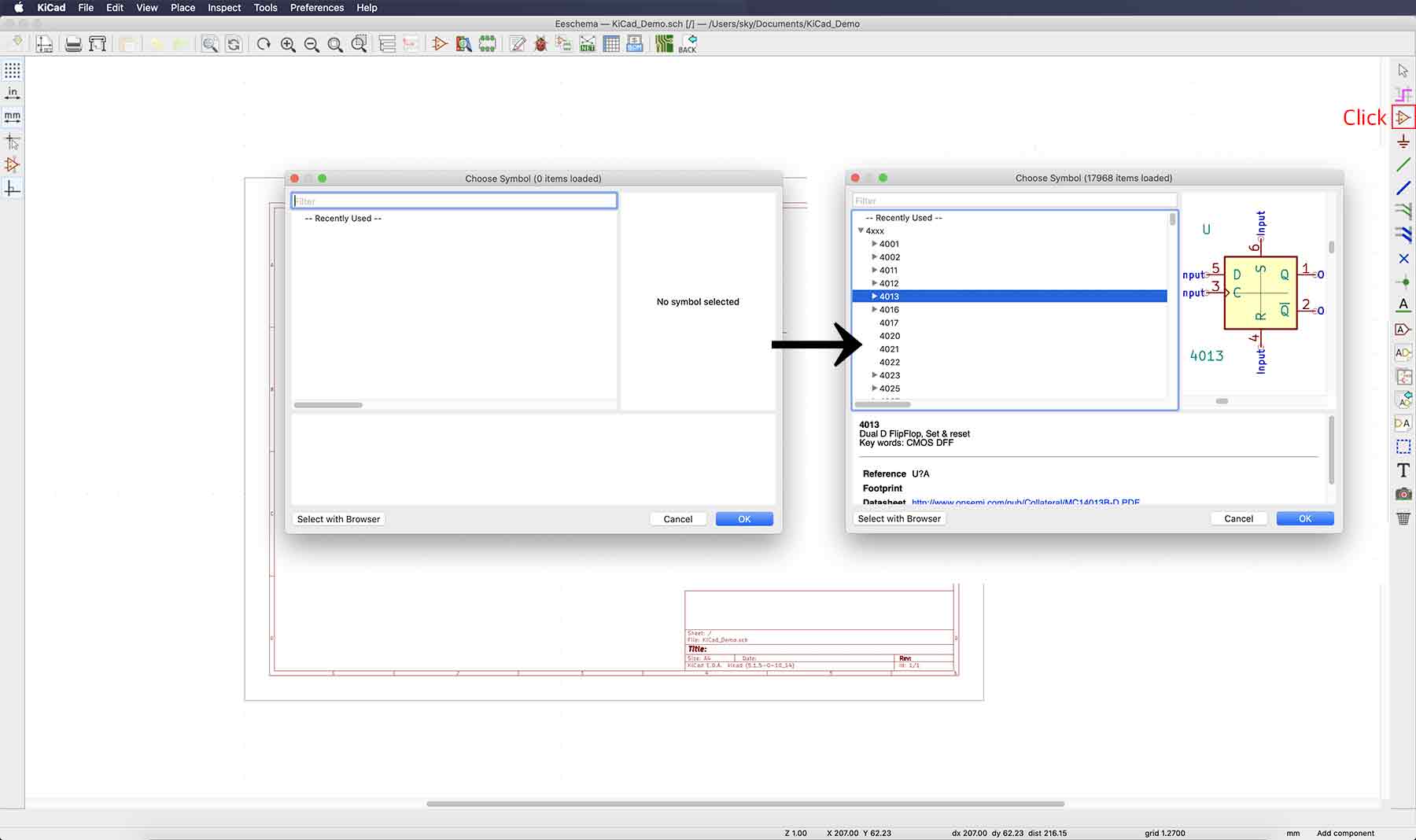The width and height of the screenshot is (1416, 840).
Task: Expand the 4012 symbol entry
Action: tap(874, 283)
